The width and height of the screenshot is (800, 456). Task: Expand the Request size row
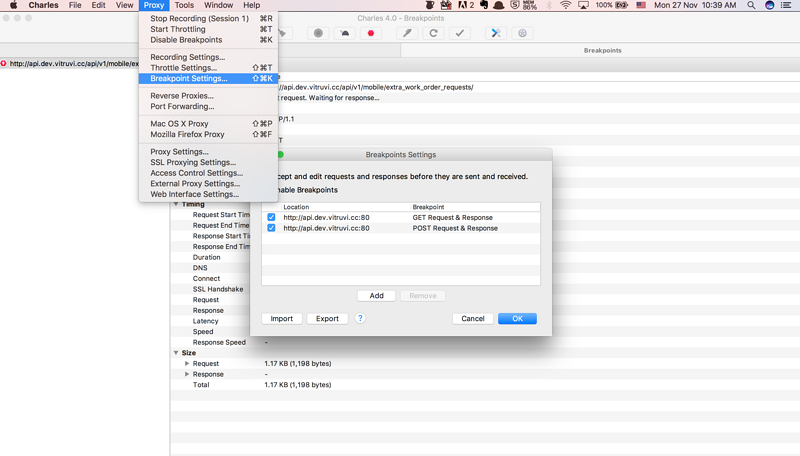click(187, 363)
